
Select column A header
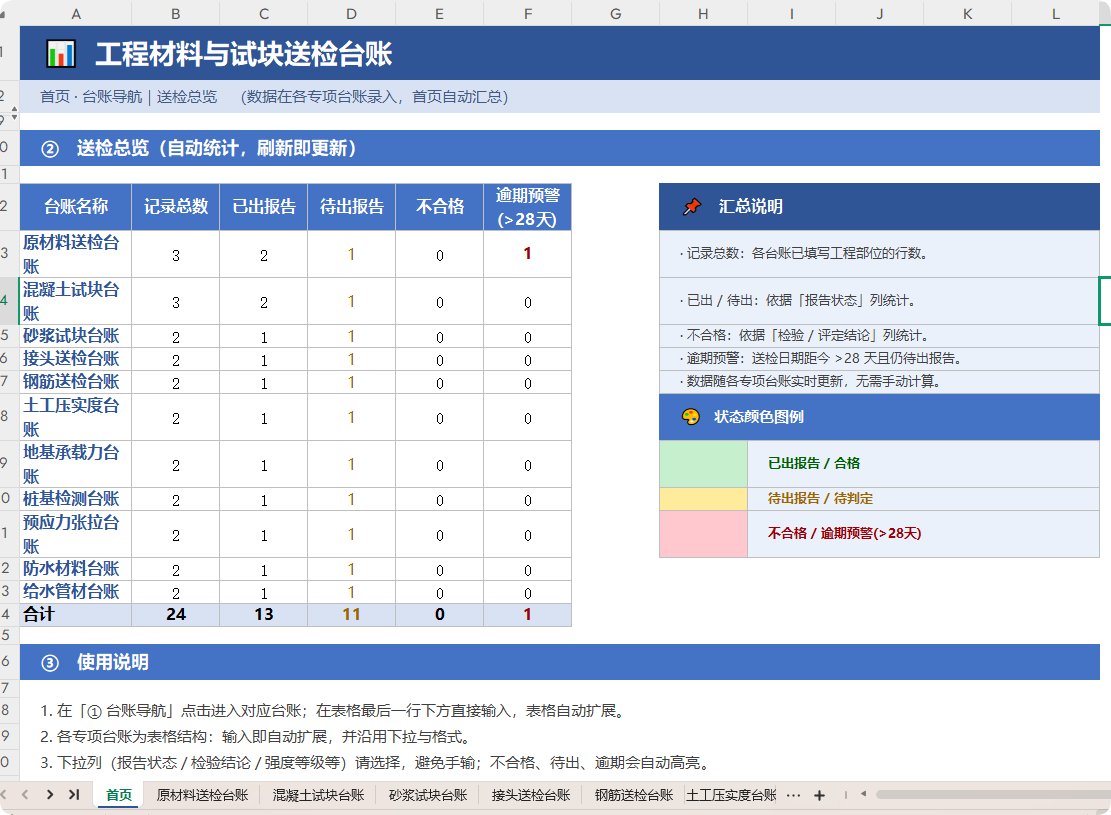[x=76, y=13]
